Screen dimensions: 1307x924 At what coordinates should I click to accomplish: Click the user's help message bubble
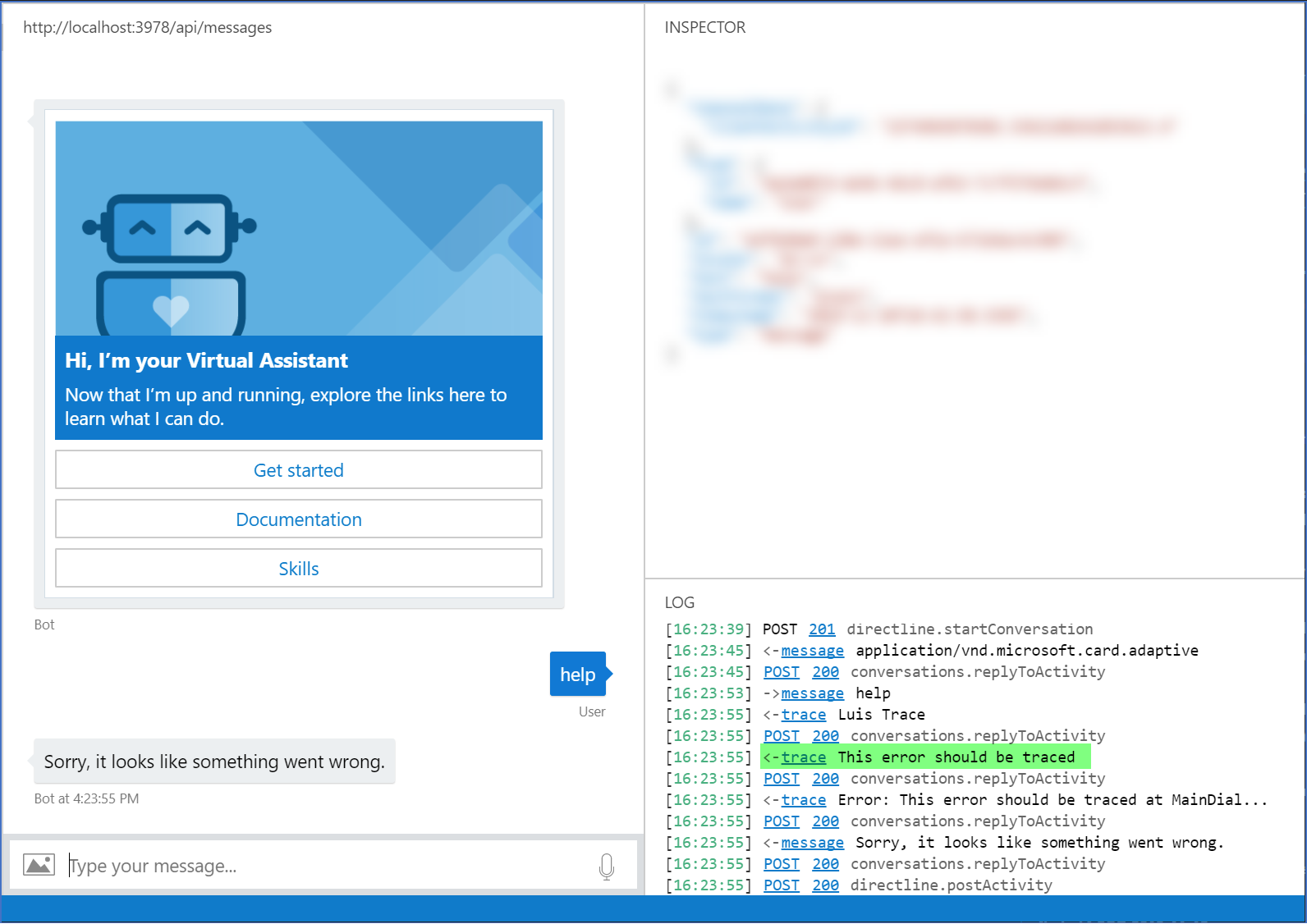click(x=578, y=675)
